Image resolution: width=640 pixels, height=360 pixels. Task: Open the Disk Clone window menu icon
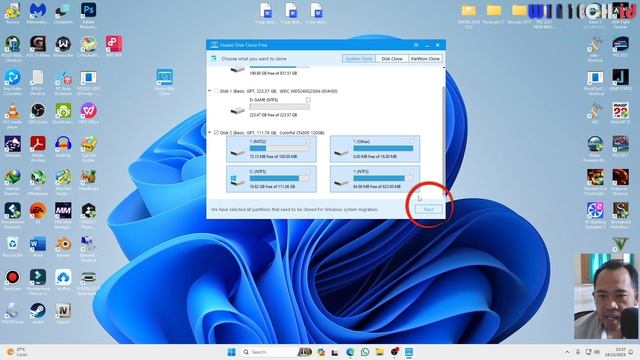click(416, 45)
